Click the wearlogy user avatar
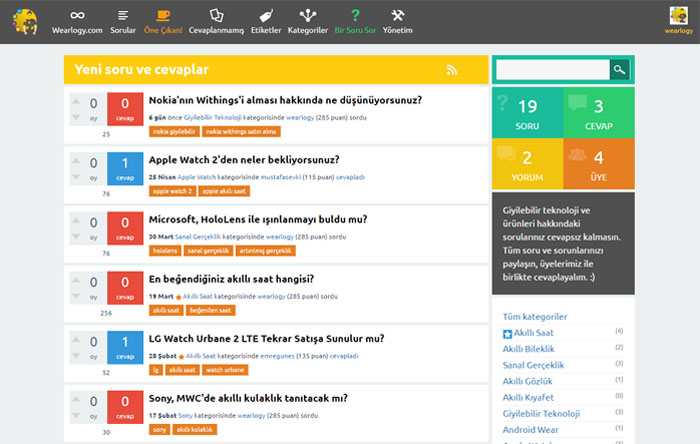 [x=678, y=16]
